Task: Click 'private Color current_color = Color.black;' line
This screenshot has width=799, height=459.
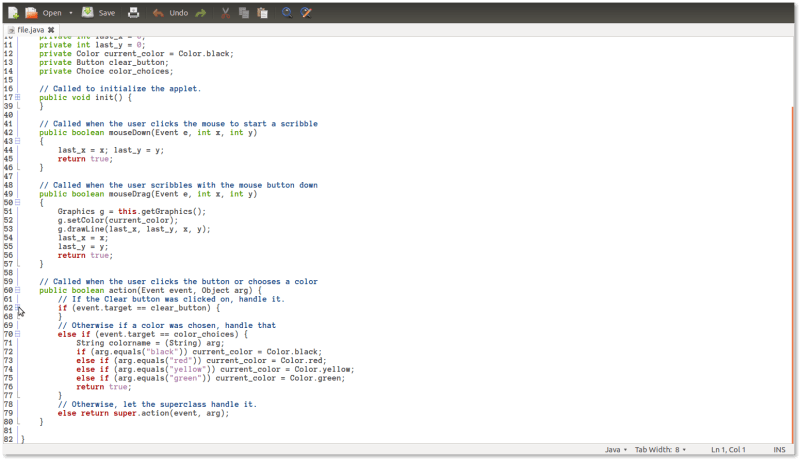Action: pyautogui.click(x=136, y=53)
